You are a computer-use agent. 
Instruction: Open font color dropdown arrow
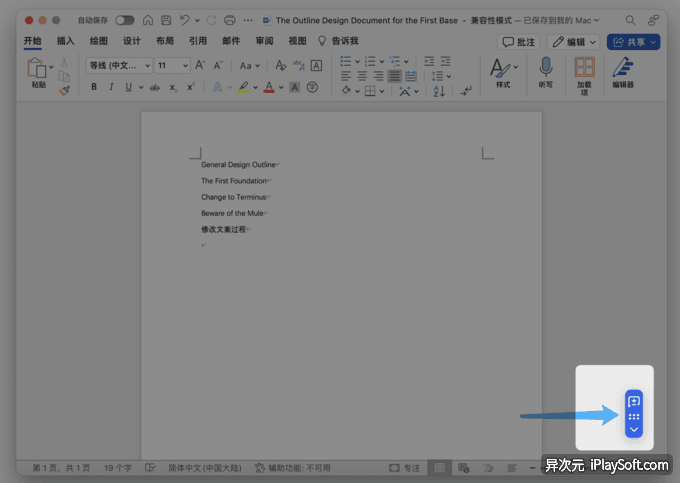point(281,88)
